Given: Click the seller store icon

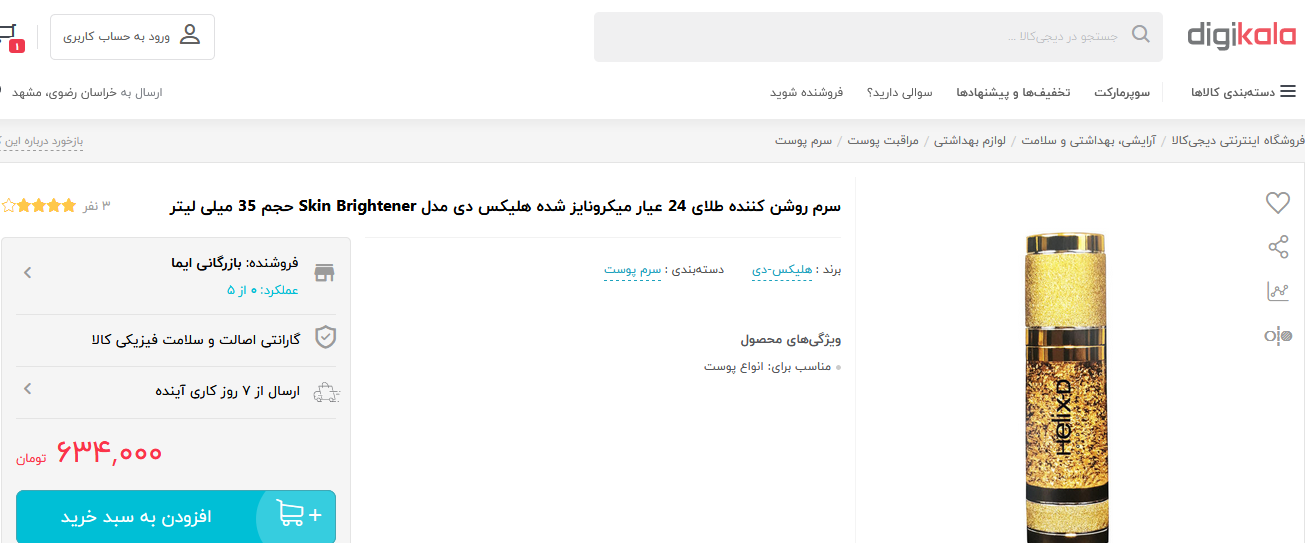Looking at the screenshot, I should [x=324, y=273].
